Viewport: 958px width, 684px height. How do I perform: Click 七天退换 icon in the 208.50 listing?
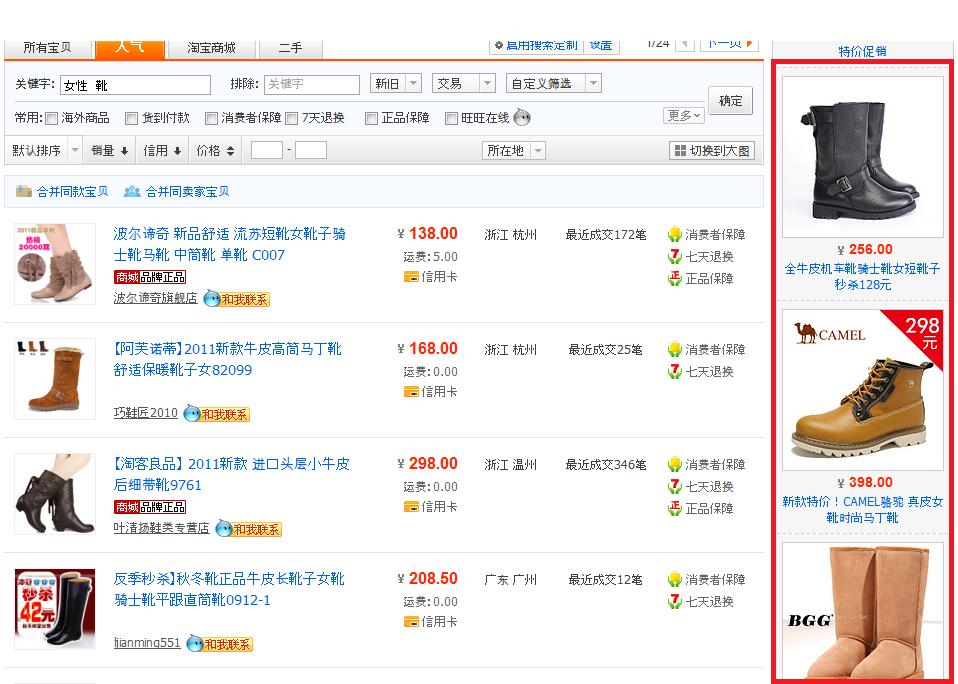pos(675,601)
